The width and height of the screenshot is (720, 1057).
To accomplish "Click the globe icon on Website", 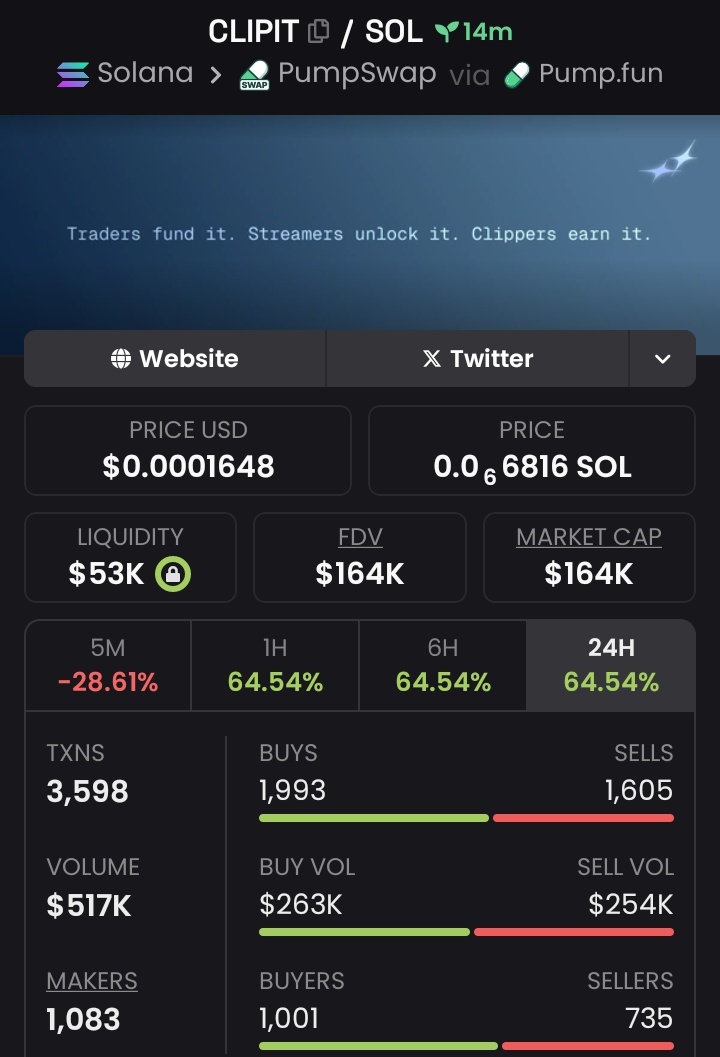I will click(121, 359).
